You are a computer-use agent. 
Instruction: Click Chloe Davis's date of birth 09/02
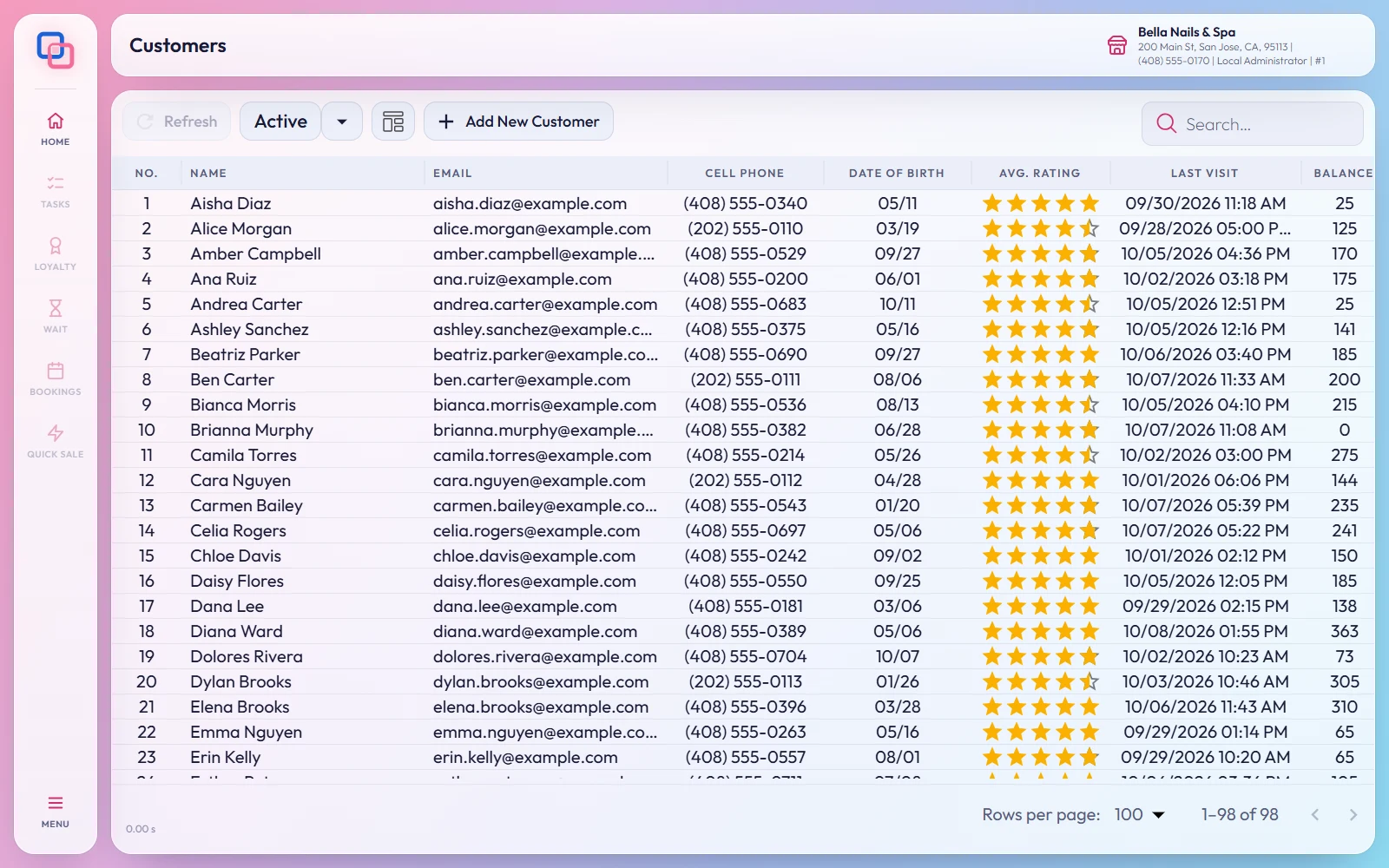pos(897,556)
